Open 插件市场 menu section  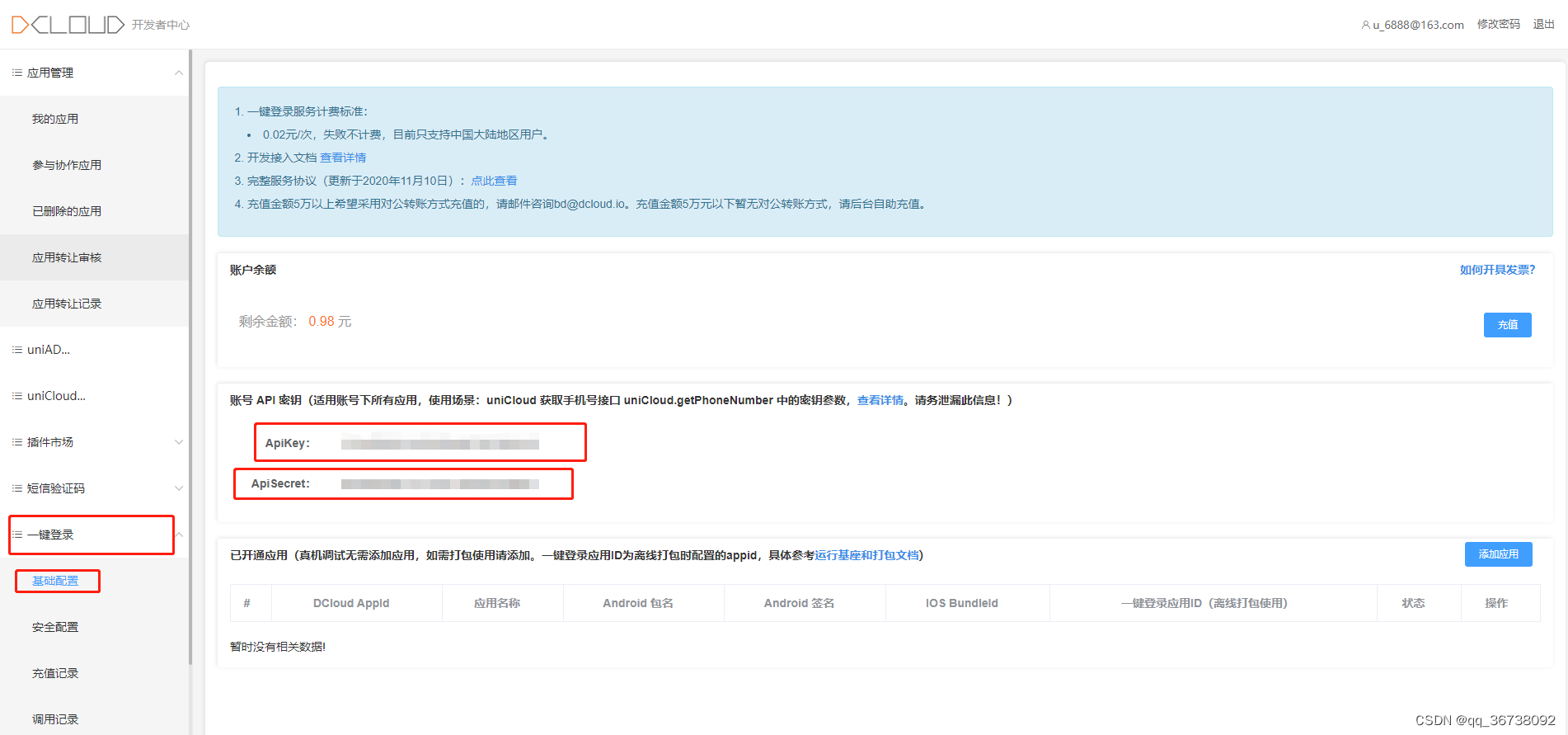click(x=50, y=442)
